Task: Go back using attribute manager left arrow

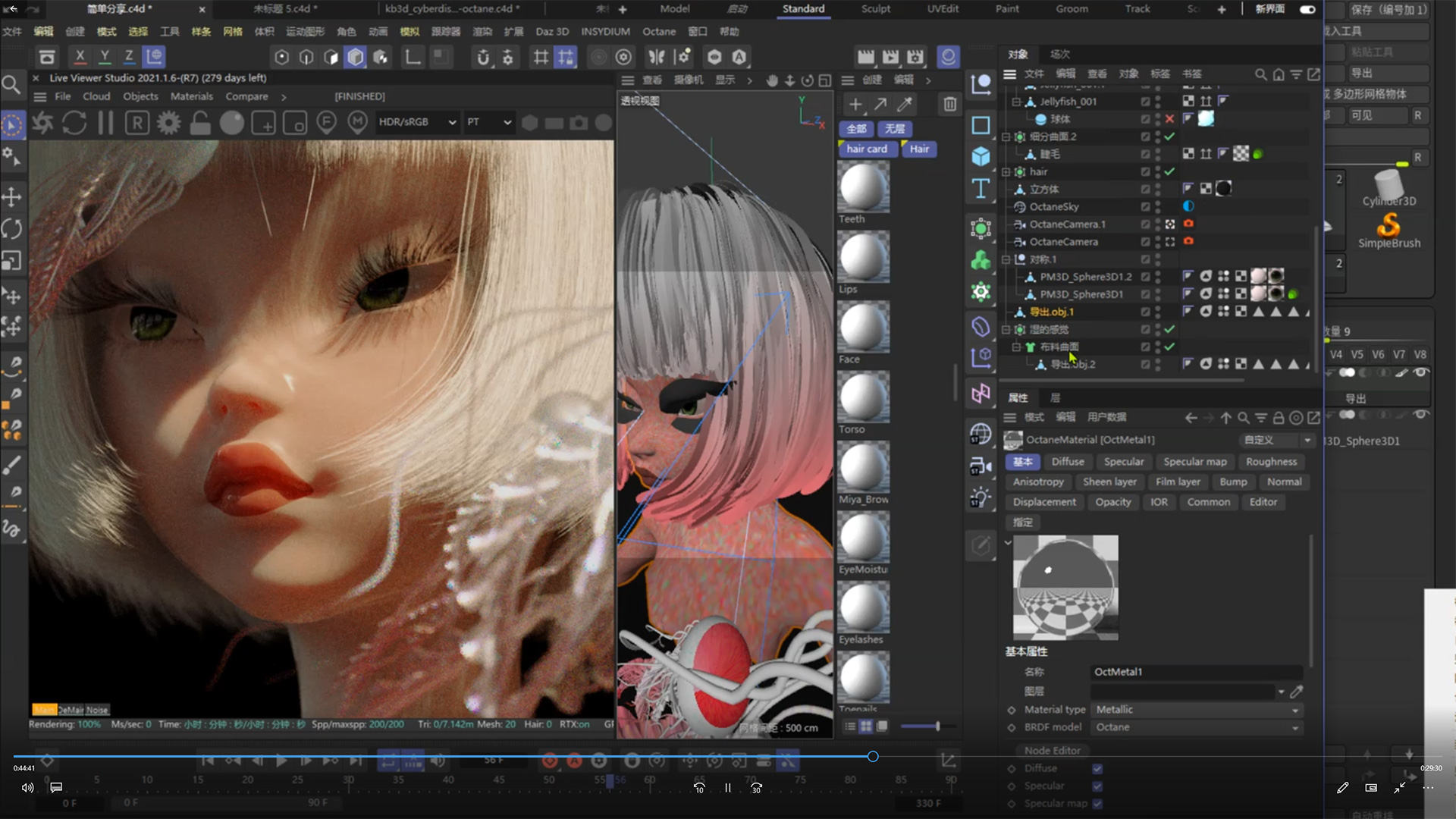Action: pos(1191,418)
